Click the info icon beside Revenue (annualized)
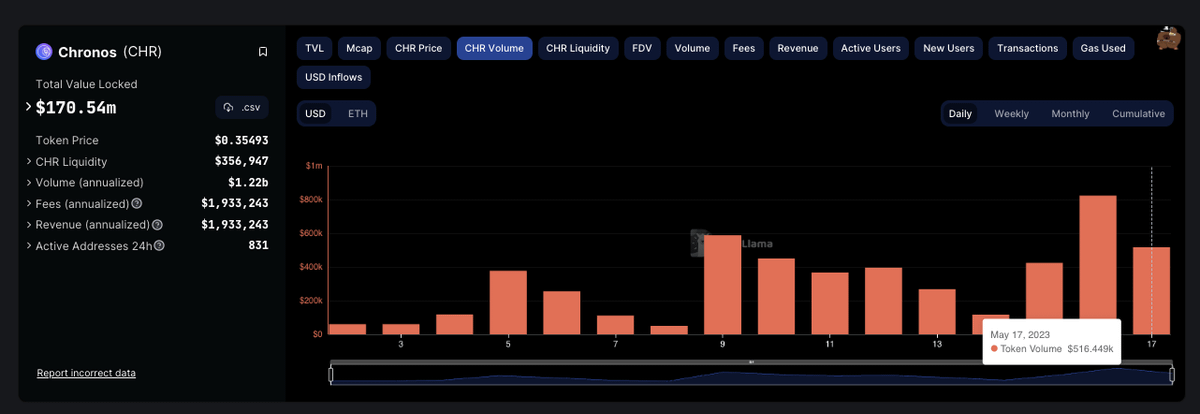Screen dimensions: 1200x414 157,225
